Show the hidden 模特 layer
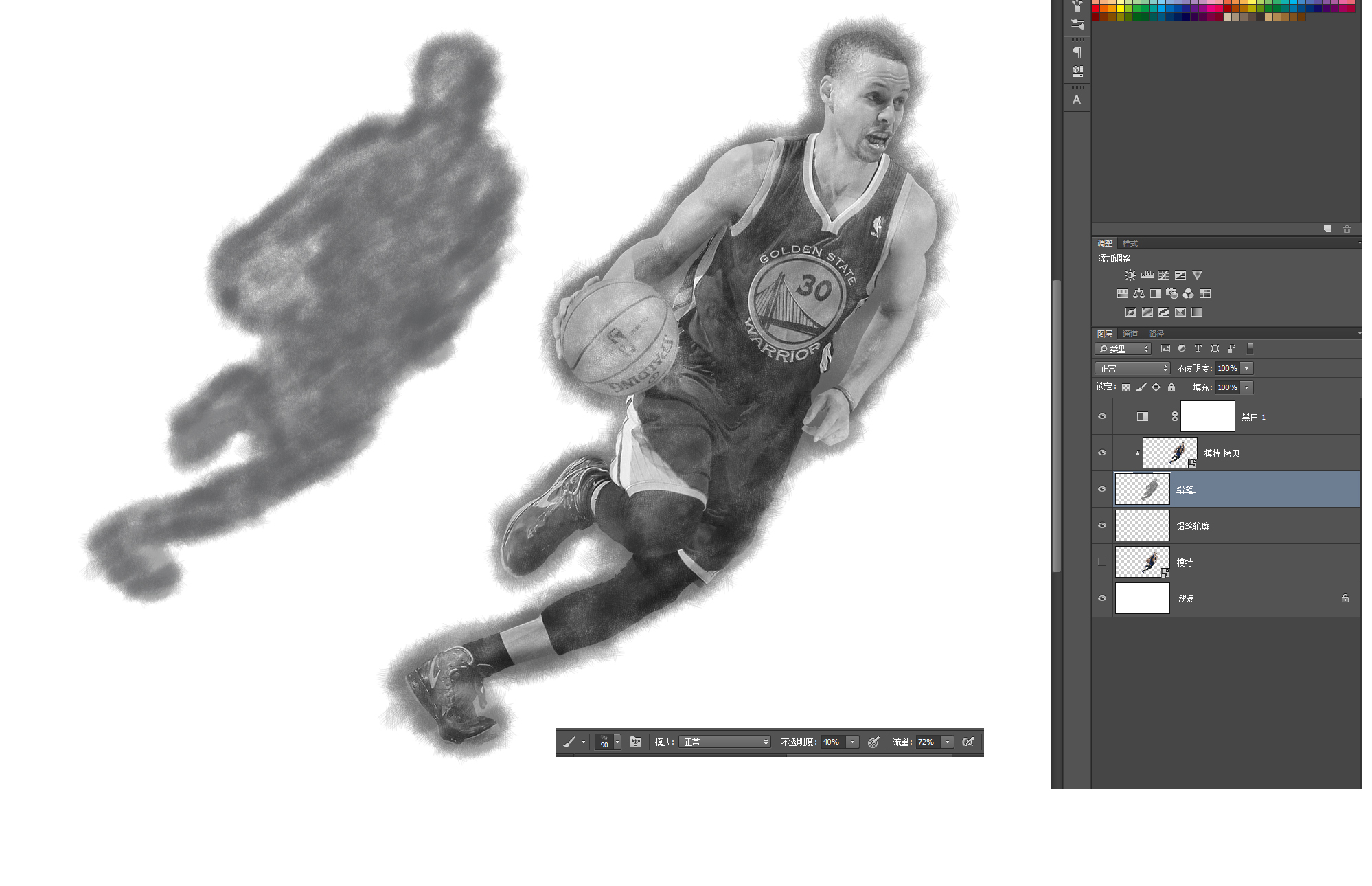The height and width of the screenshot is (886, 1372). (1102, 563)
